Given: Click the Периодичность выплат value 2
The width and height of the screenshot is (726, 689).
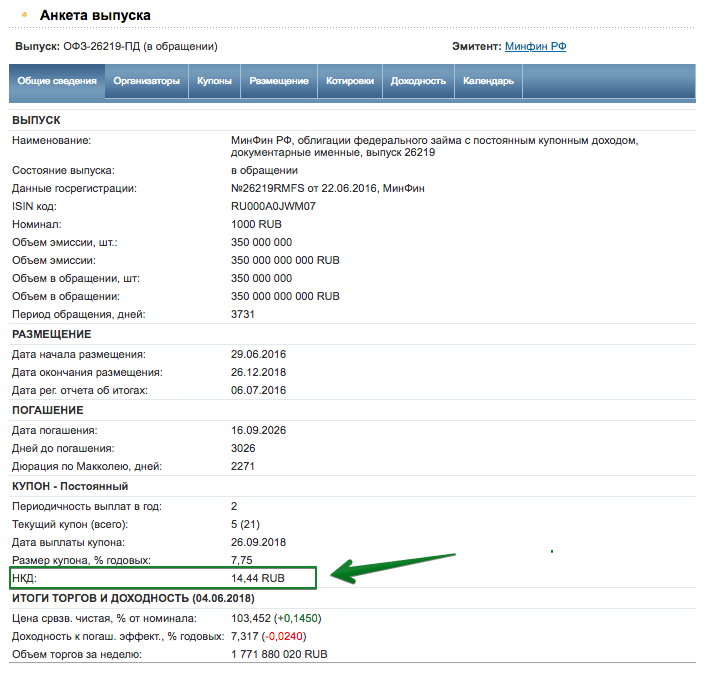Looking at the screenshot, I should point(234,506).
